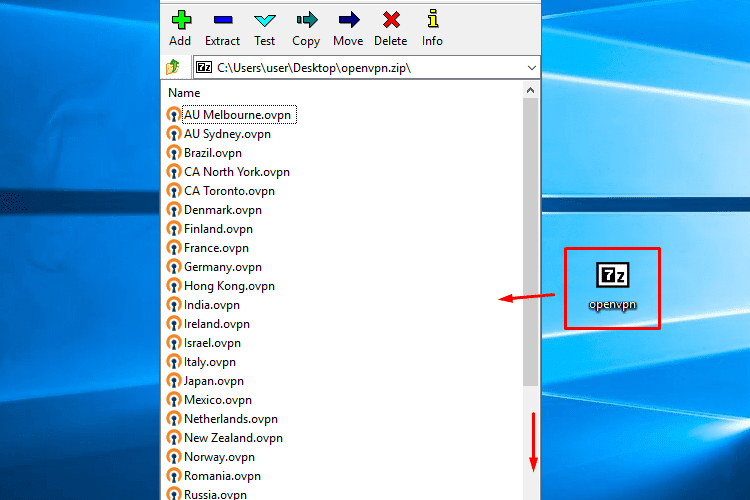Select the Extract minus icon
750x500 pixels.
222,20
